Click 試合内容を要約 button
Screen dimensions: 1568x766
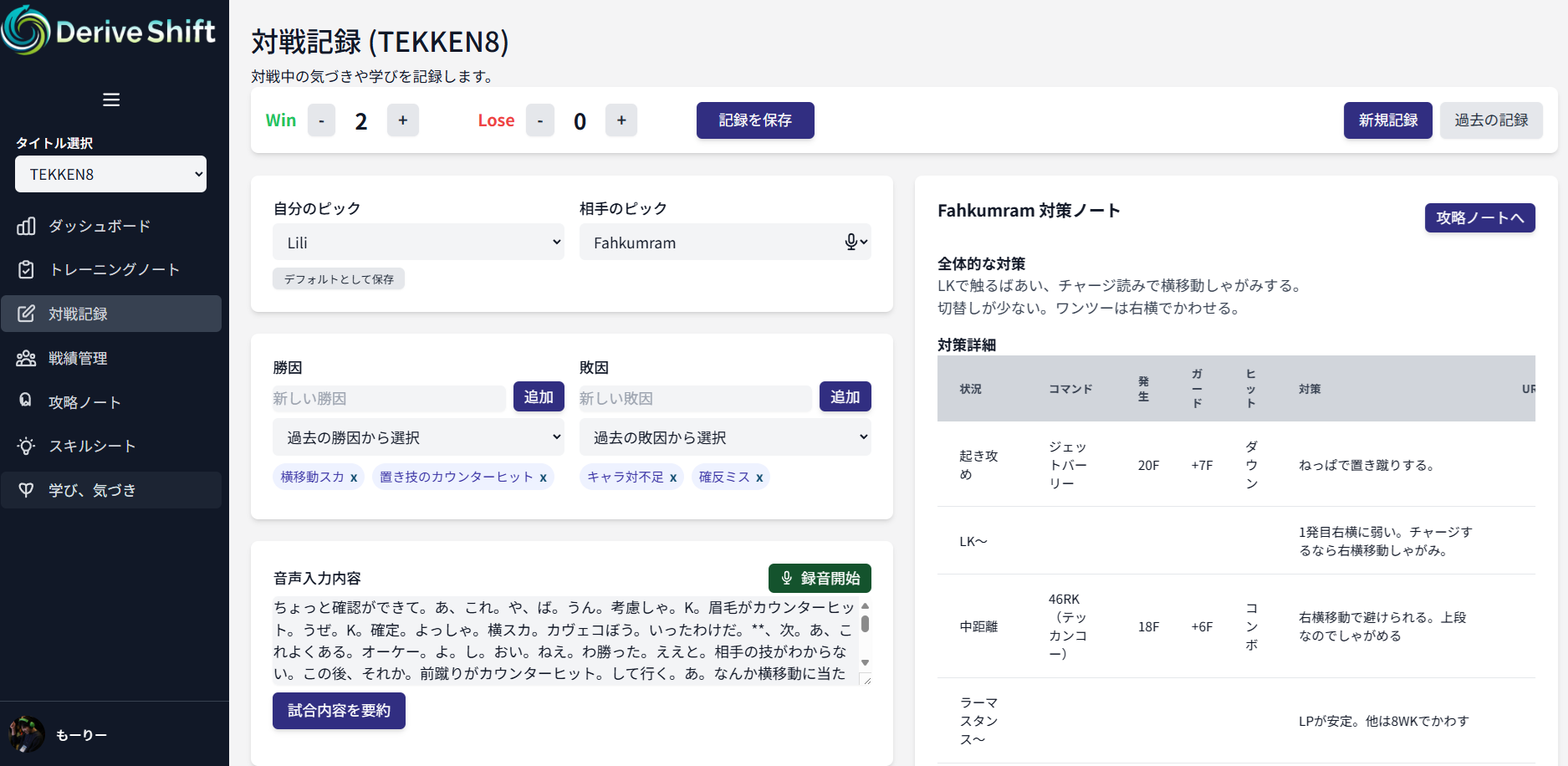339,711
